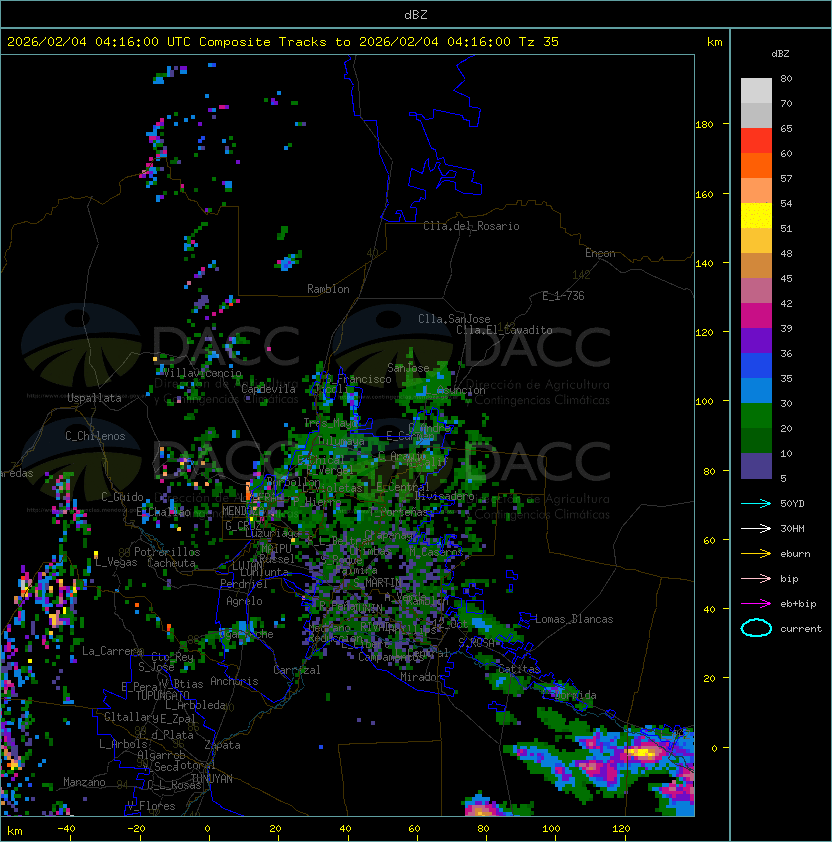The width and height of the screenshot is (832, 842).
Task: Click the white 30HM track arrow
Action: coord(756,528)
